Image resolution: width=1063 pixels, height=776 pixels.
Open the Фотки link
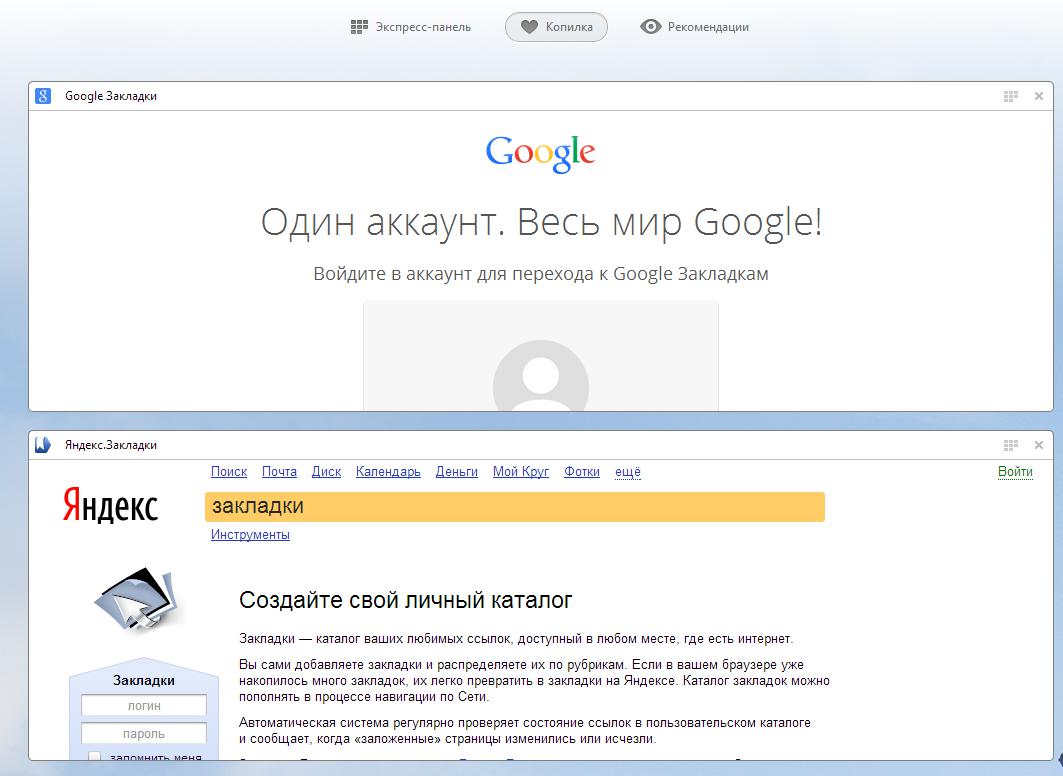[x=582, y=472]
